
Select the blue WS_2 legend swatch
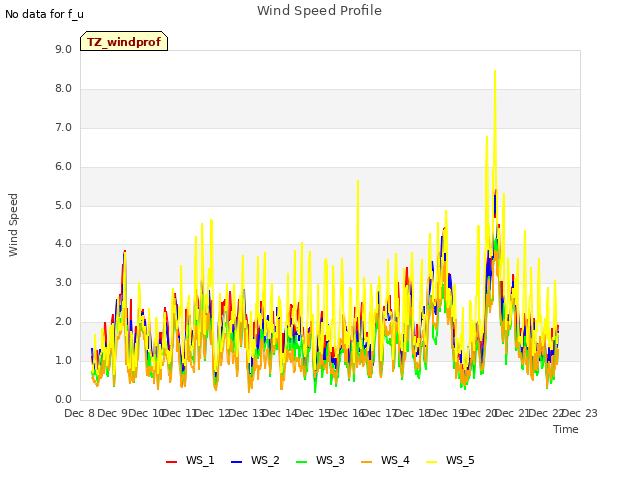236,462
